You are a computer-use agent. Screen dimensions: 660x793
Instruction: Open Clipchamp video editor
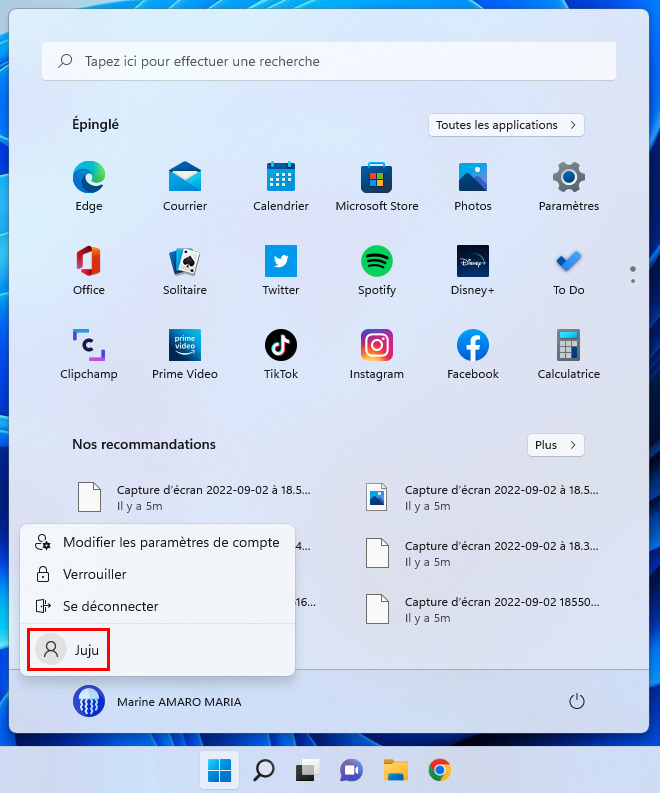pos(89,354)
